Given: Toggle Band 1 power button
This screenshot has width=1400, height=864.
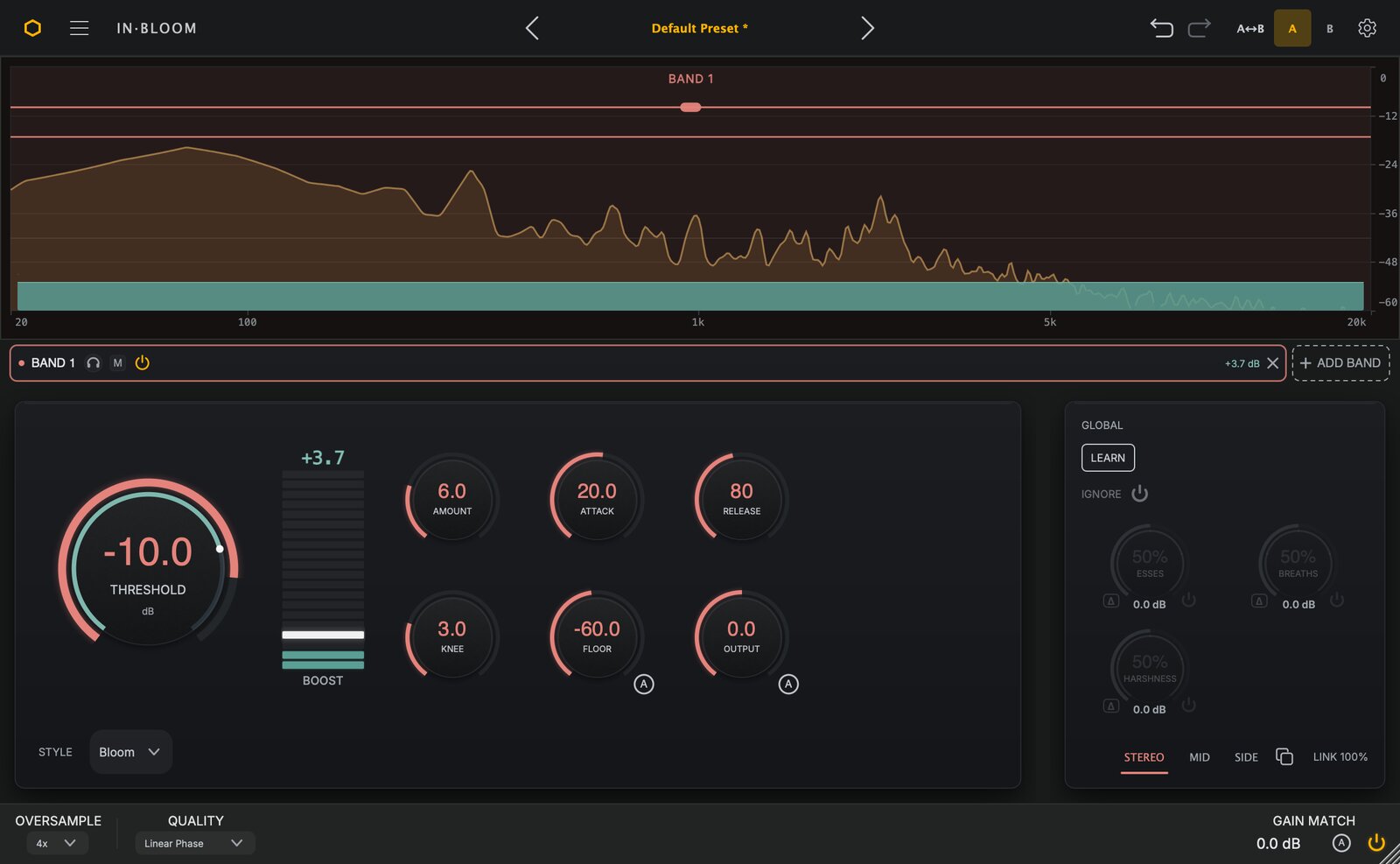Looking at the screenshot, I should pos(143,362).
